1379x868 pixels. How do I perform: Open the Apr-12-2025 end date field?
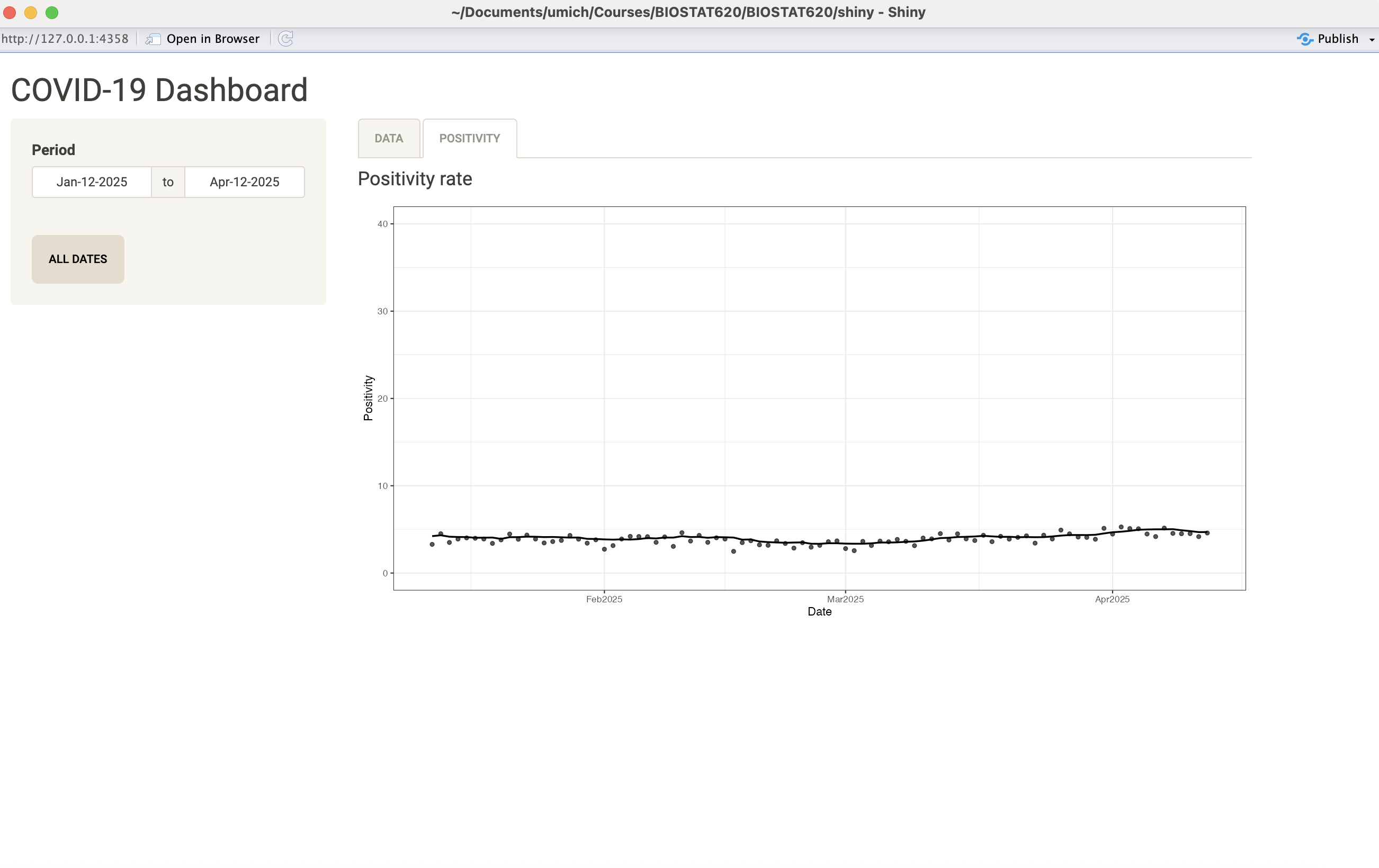tap(245, 182)
